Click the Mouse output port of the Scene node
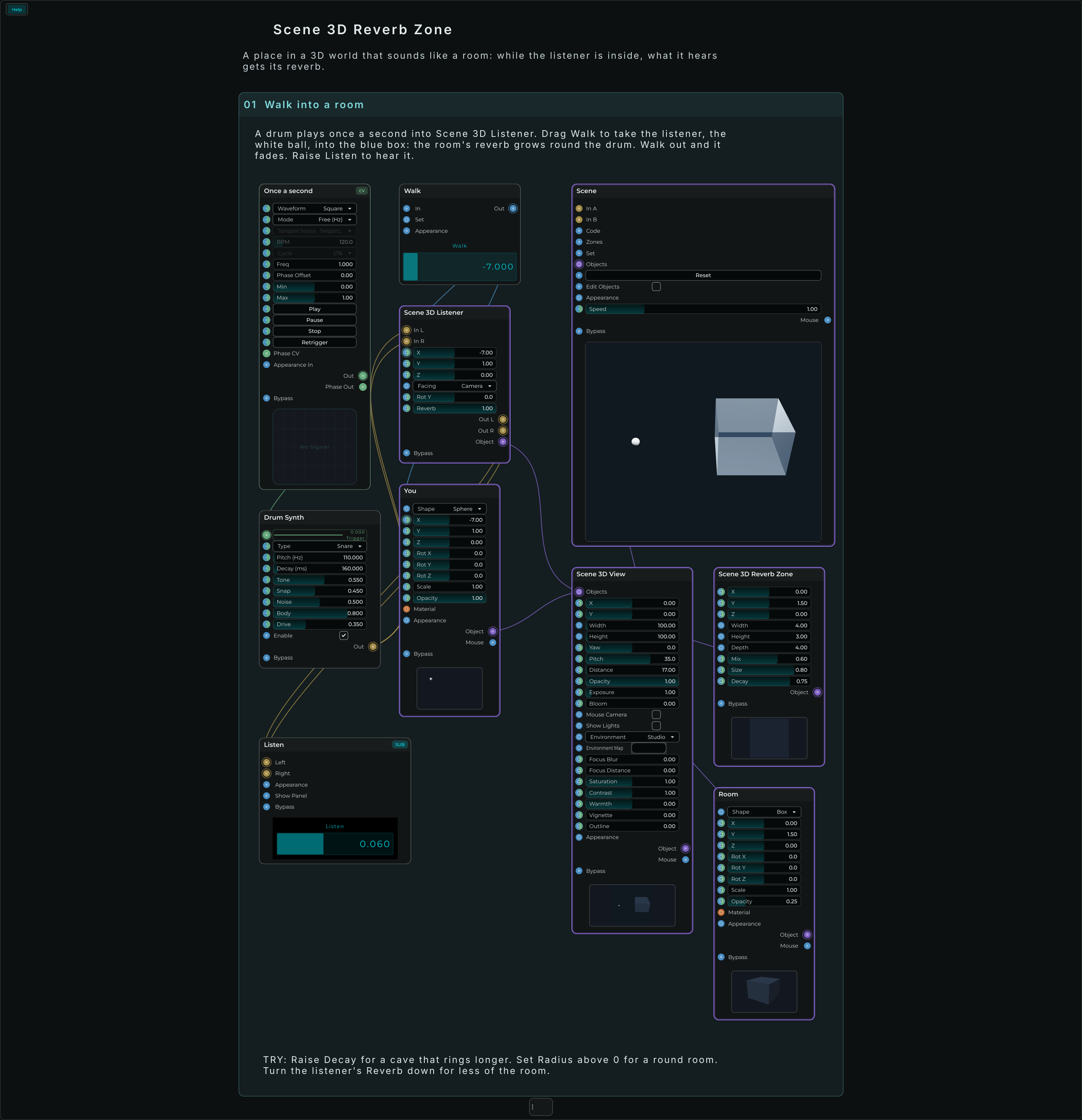This screenshot has width=1082, height=1120. pyautogui.click(x=828, y=320)
